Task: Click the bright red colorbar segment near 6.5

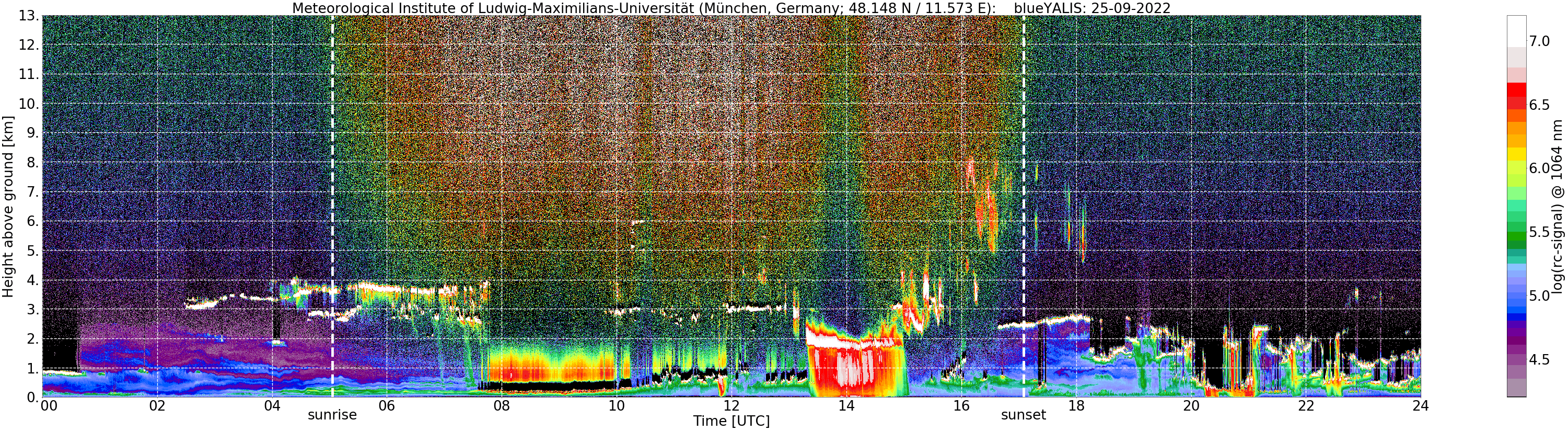Action: pos(1516,90)
